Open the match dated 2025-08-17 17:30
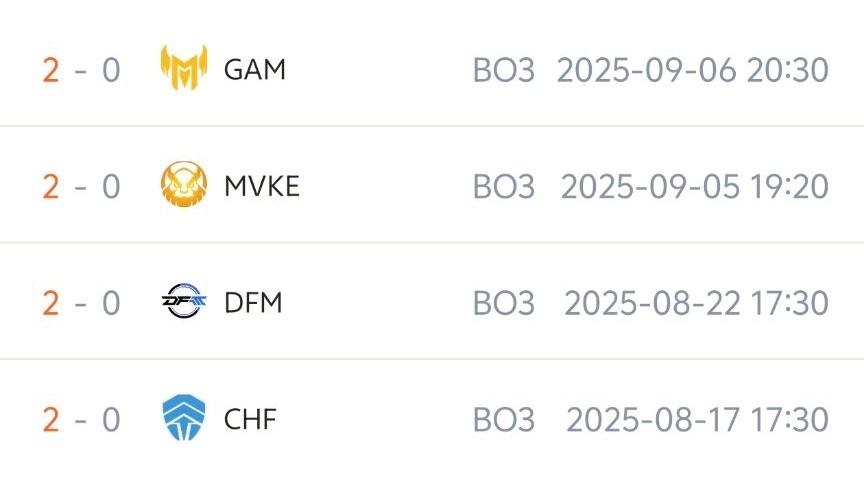Image resolution: width=864 pixels, height=486 pixels. coord(698,419)
